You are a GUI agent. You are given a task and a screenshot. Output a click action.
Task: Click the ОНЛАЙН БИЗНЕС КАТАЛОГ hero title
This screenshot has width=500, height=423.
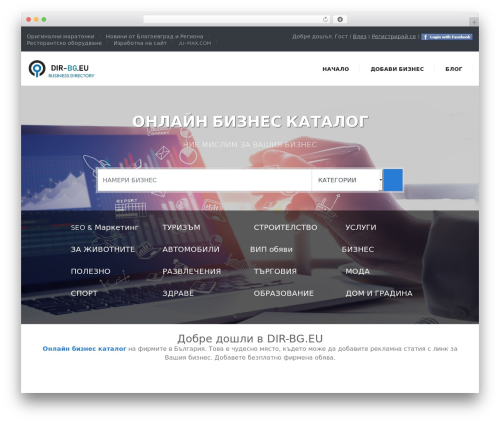[250, 121]
